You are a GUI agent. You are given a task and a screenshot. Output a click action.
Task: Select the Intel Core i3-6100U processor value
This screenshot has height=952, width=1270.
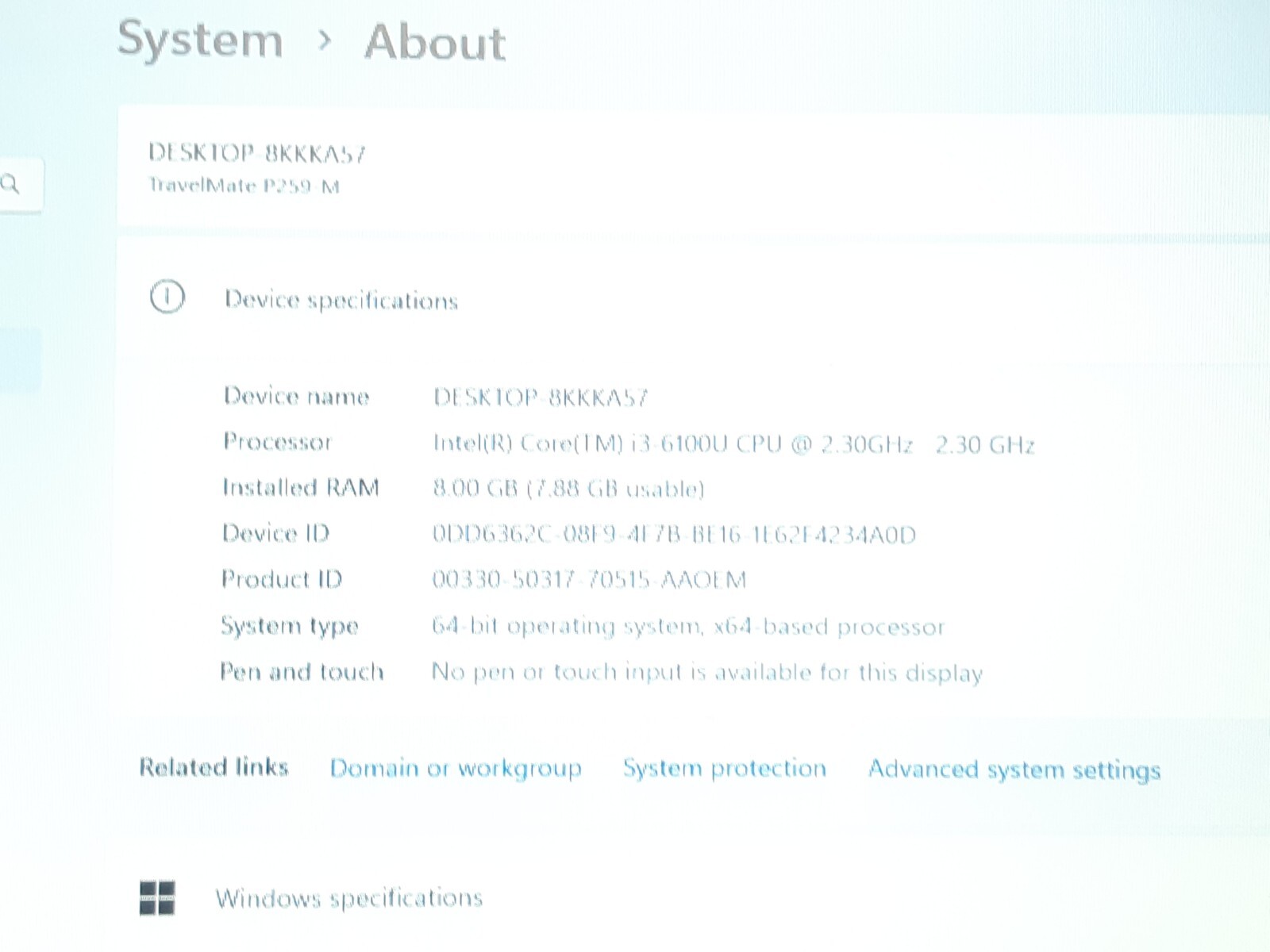733,443
